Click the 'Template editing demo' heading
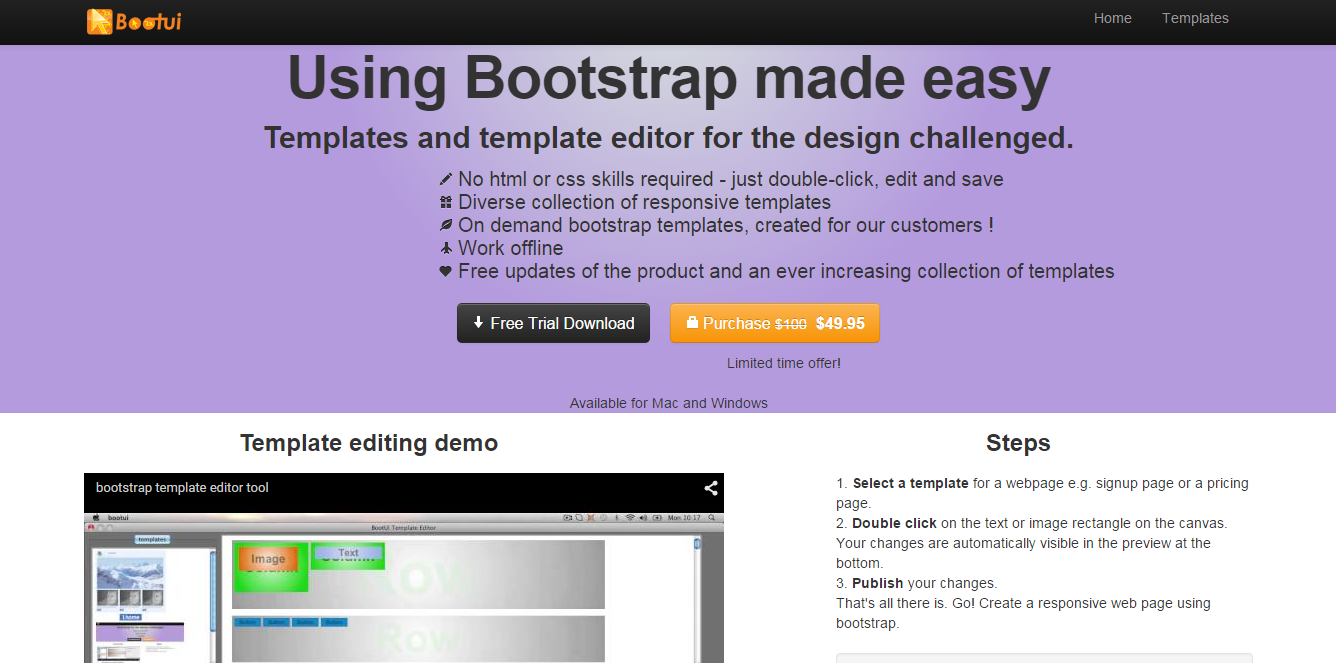1336x663 pixels. click(x=369, y=443)
